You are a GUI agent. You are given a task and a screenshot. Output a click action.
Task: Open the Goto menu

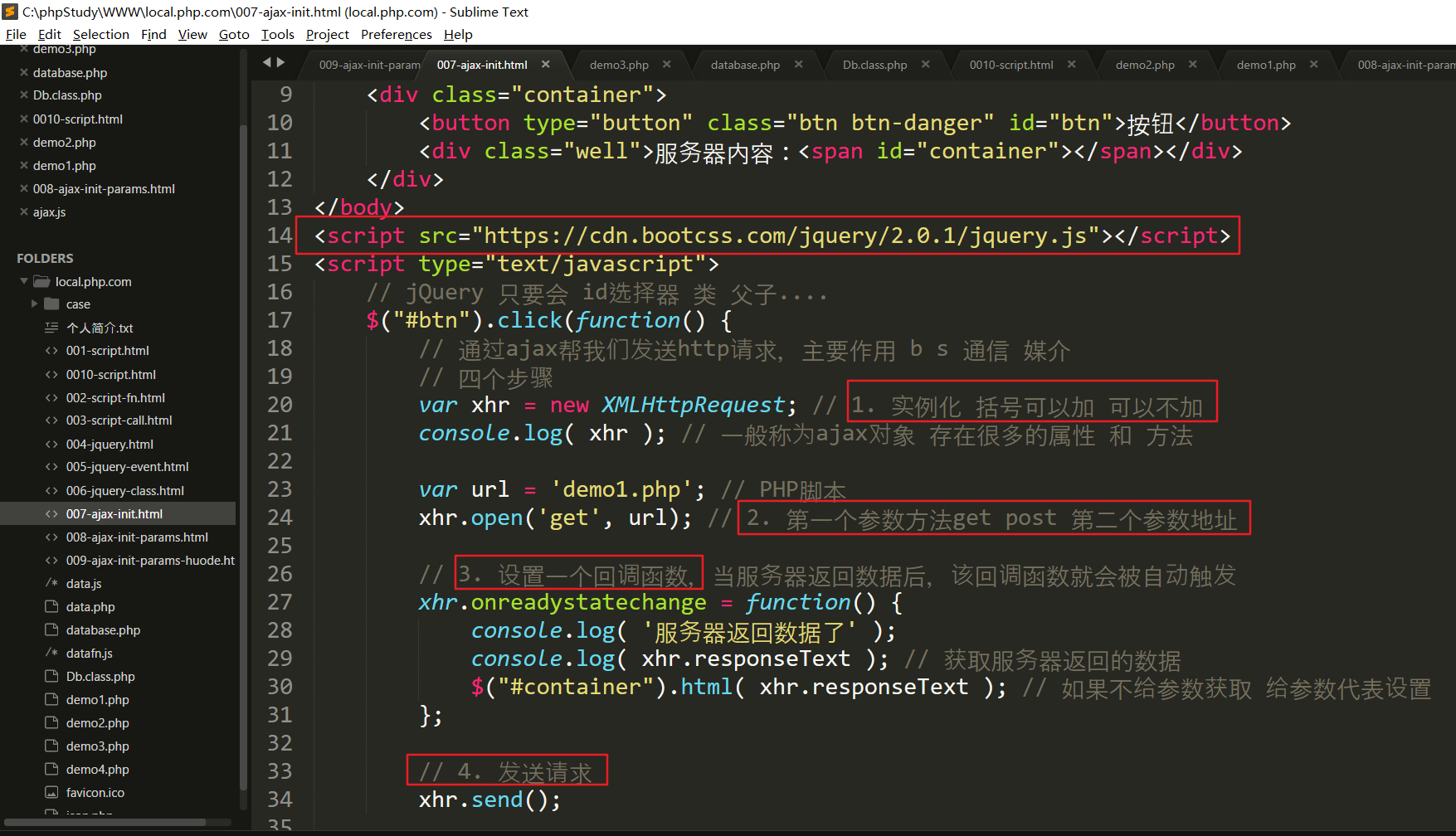[x=233, y=34]
